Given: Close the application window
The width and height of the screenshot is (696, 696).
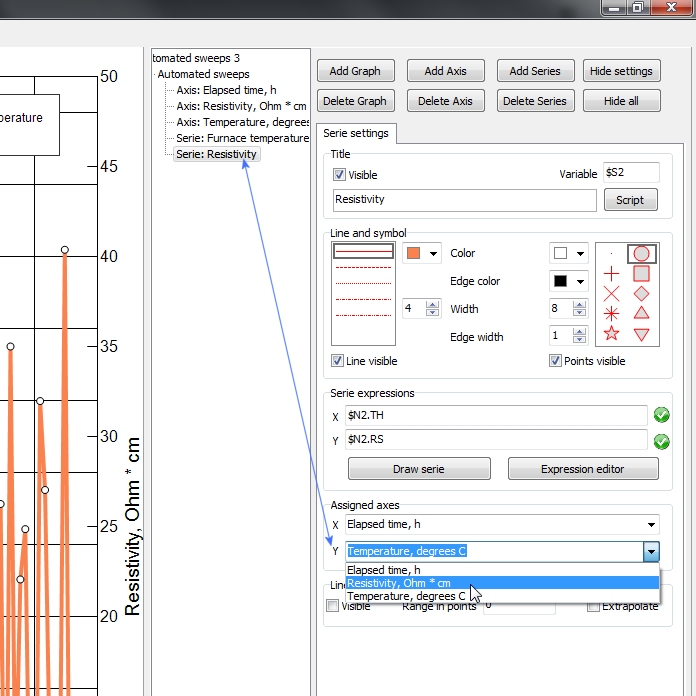Looking at the screenshot, I should pos(671,8).
